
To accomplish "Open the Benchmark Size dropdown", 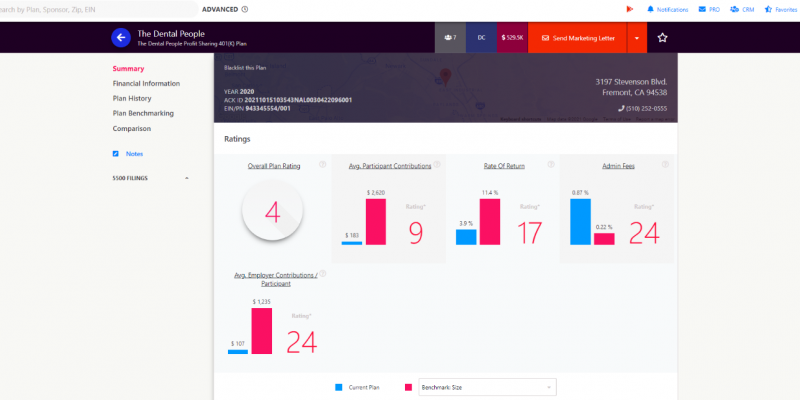I will 486,387.
